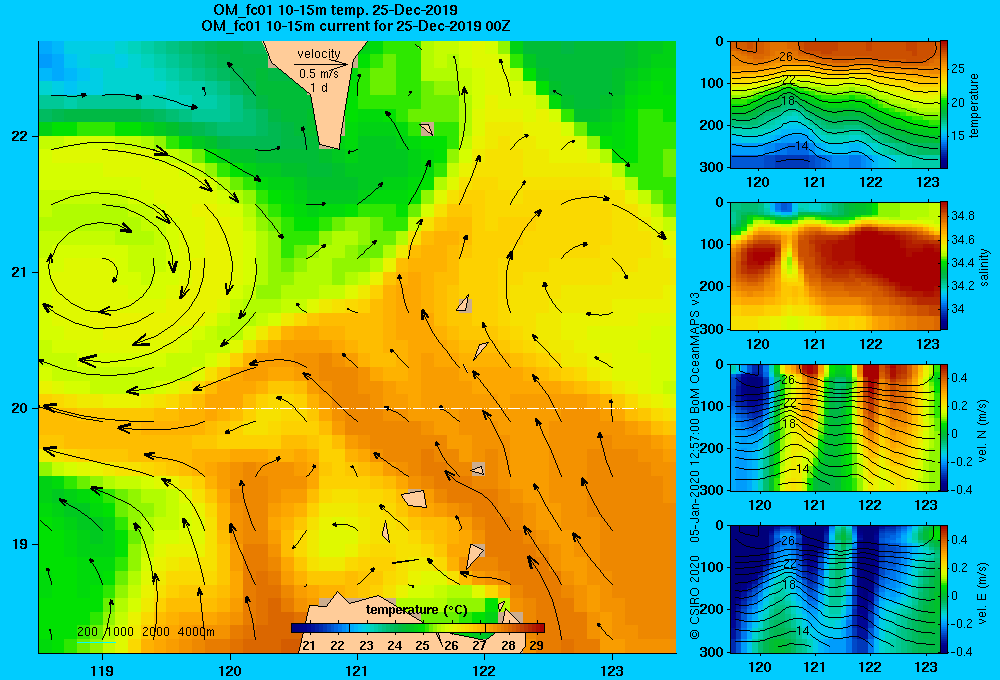Select the velocity reference arrow in the legend

tap(321, 64)
